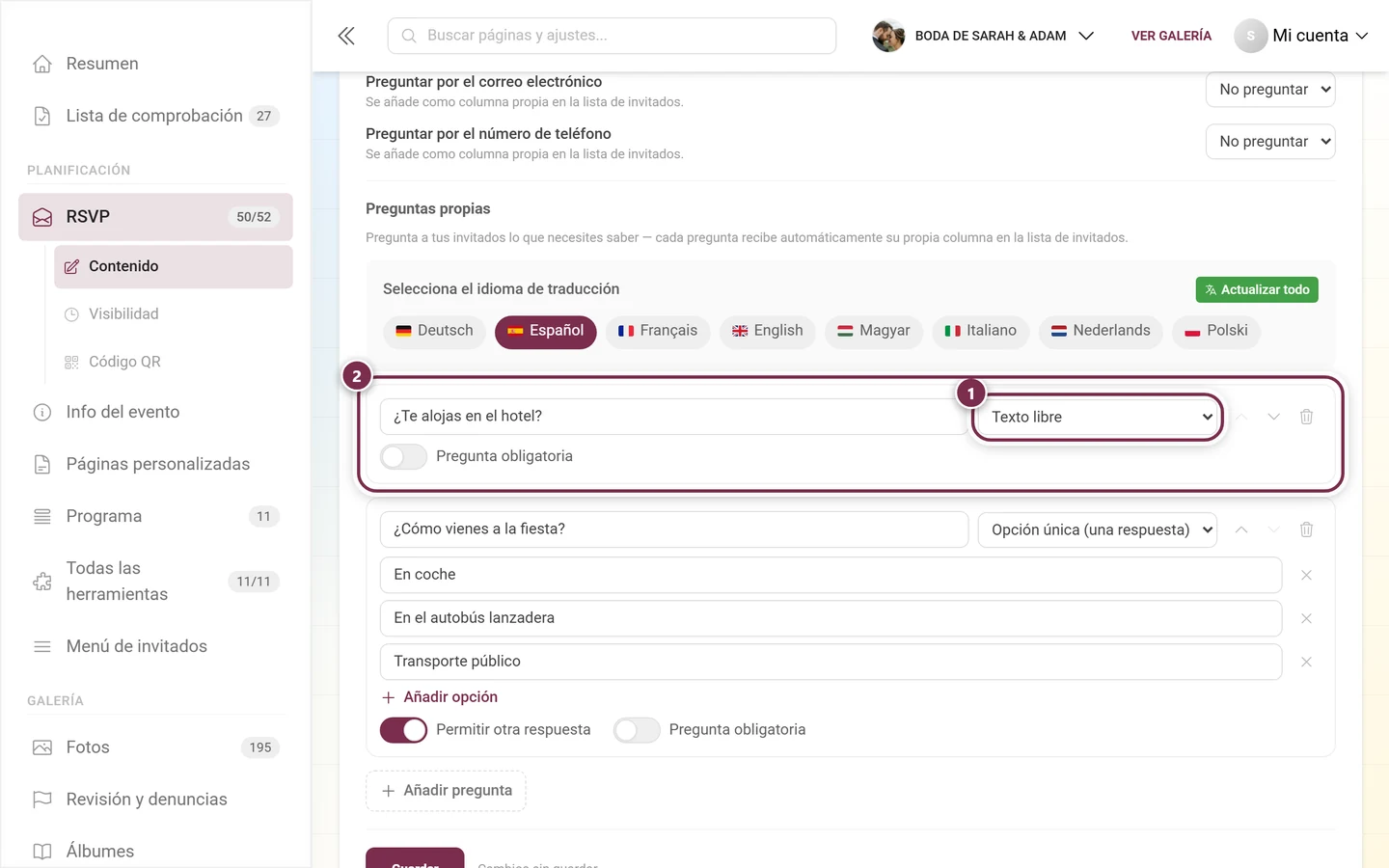Delete the hotel question with the trash icon

[x=1306, y=417]
